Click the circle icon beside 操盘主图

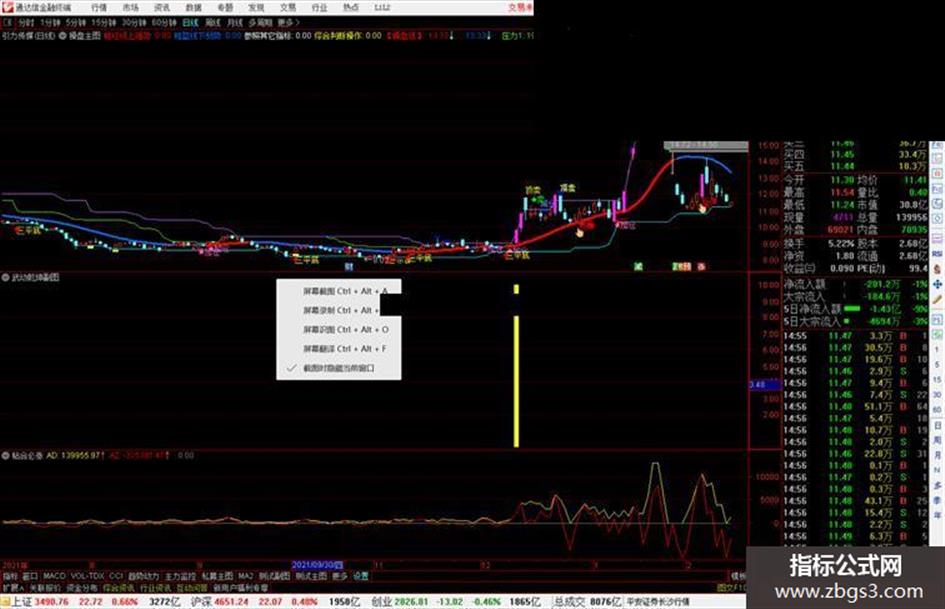62,36
